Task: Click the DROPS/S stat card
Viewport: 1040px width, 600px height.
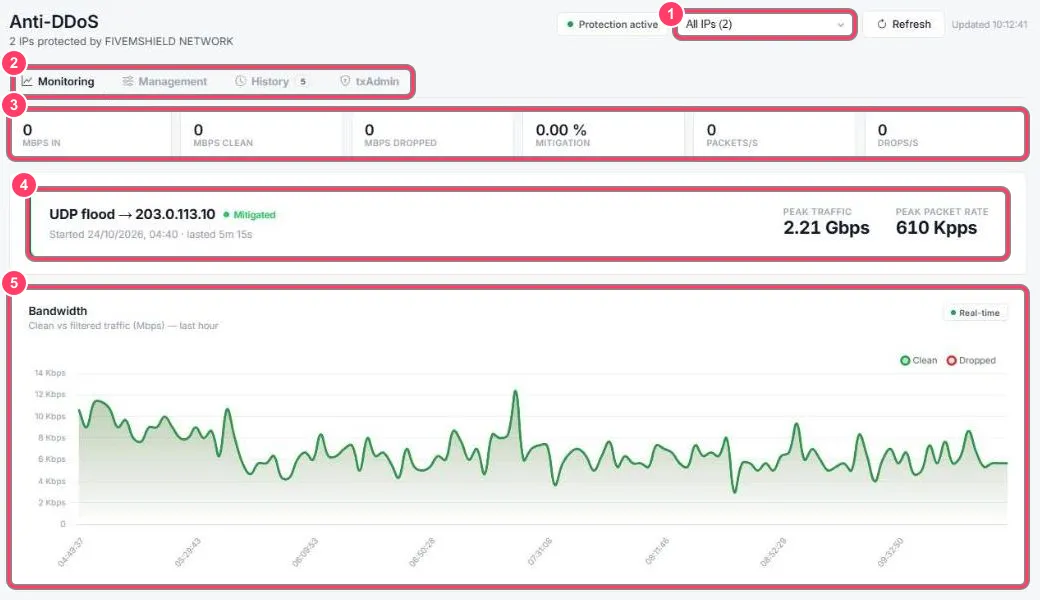Action: pyautogui.click(x=945, y=135)
